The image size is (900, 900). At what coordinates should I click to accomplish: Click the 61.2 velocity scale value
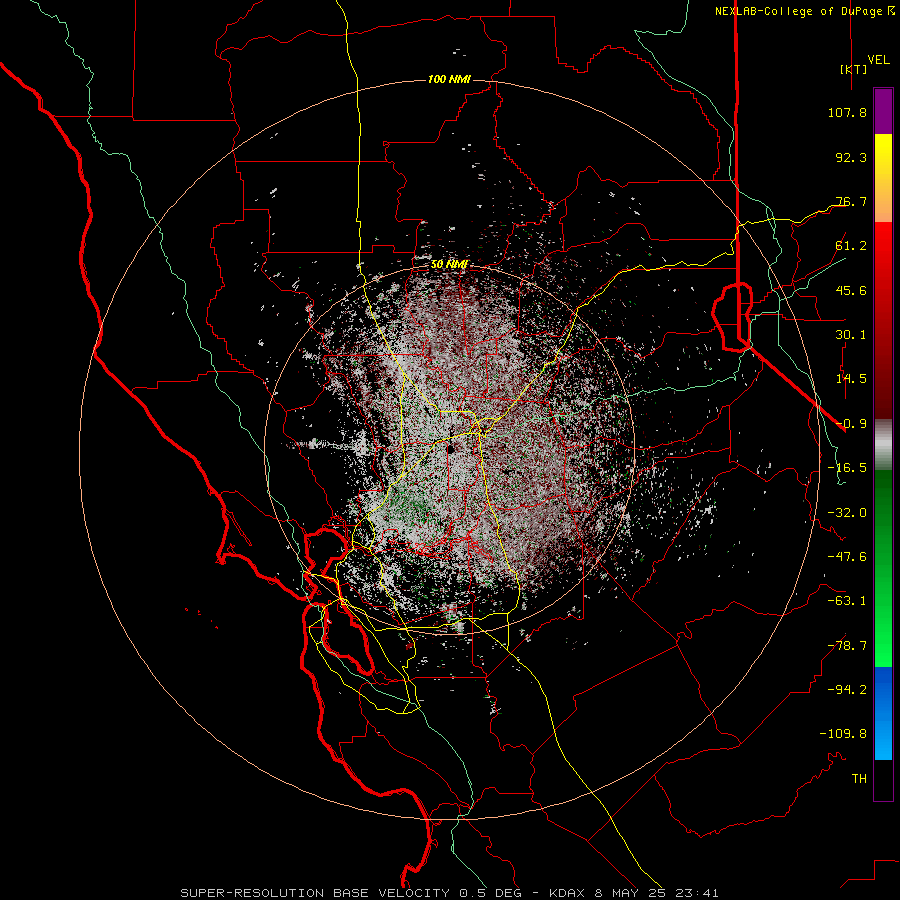click(x=851, y=246)
